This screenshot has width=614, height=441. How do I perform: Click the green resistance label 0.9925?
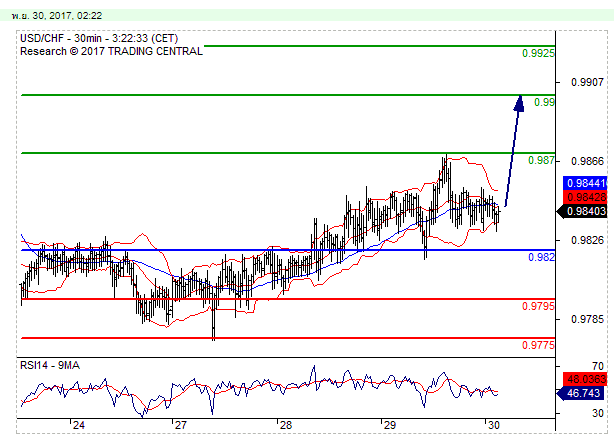click(x=538, y=53)
